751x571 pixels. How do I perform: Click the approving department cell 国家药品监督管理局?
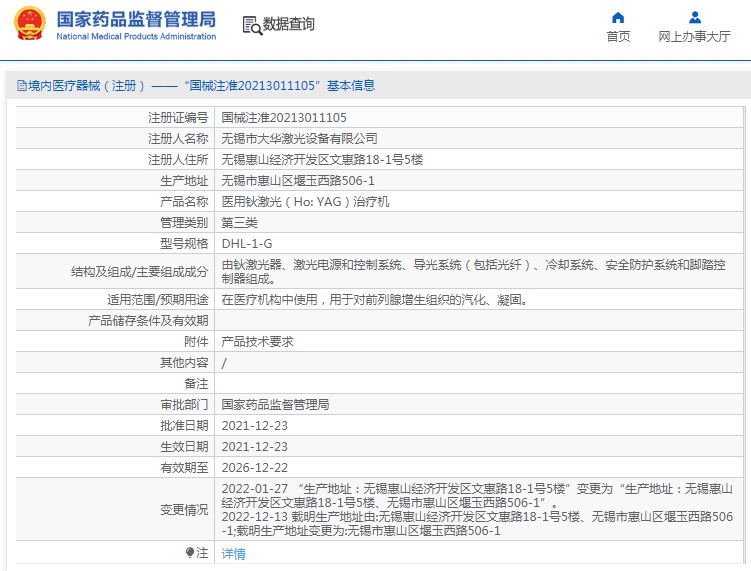click(479, 405)
